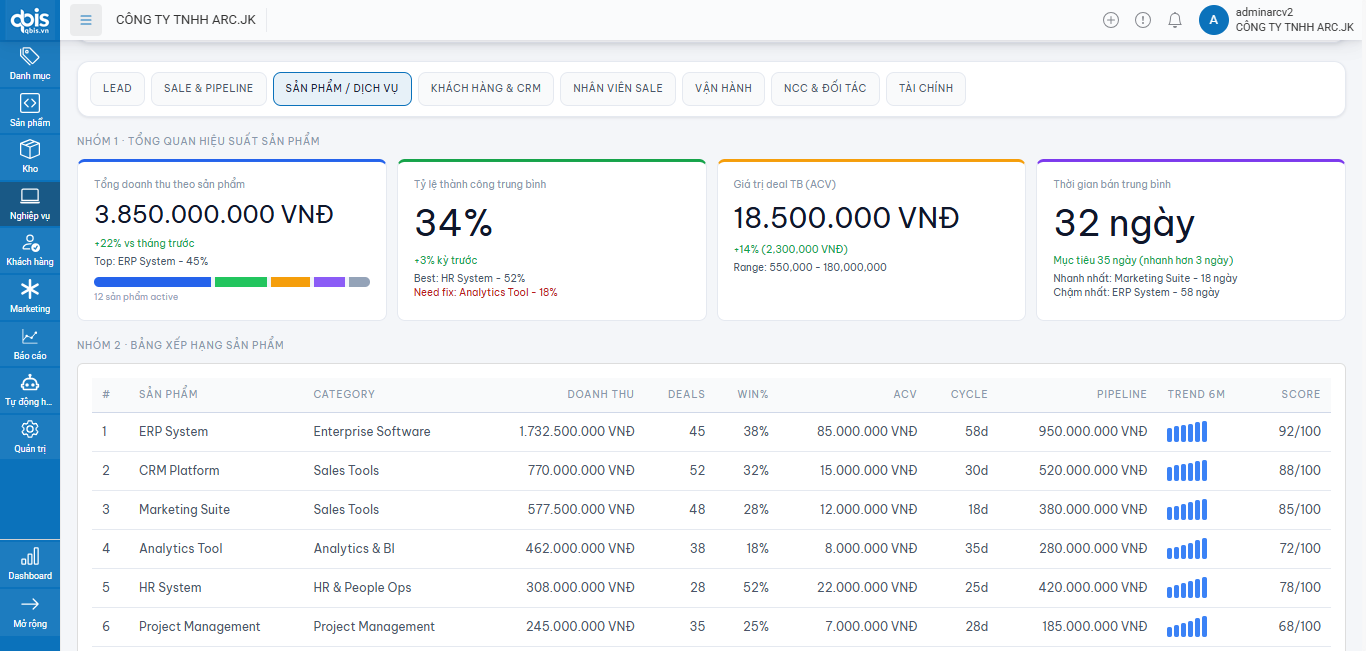1366x651 pixels.
Task: Click the plus icon in the top bar
Action: [x=1111, y=19]
